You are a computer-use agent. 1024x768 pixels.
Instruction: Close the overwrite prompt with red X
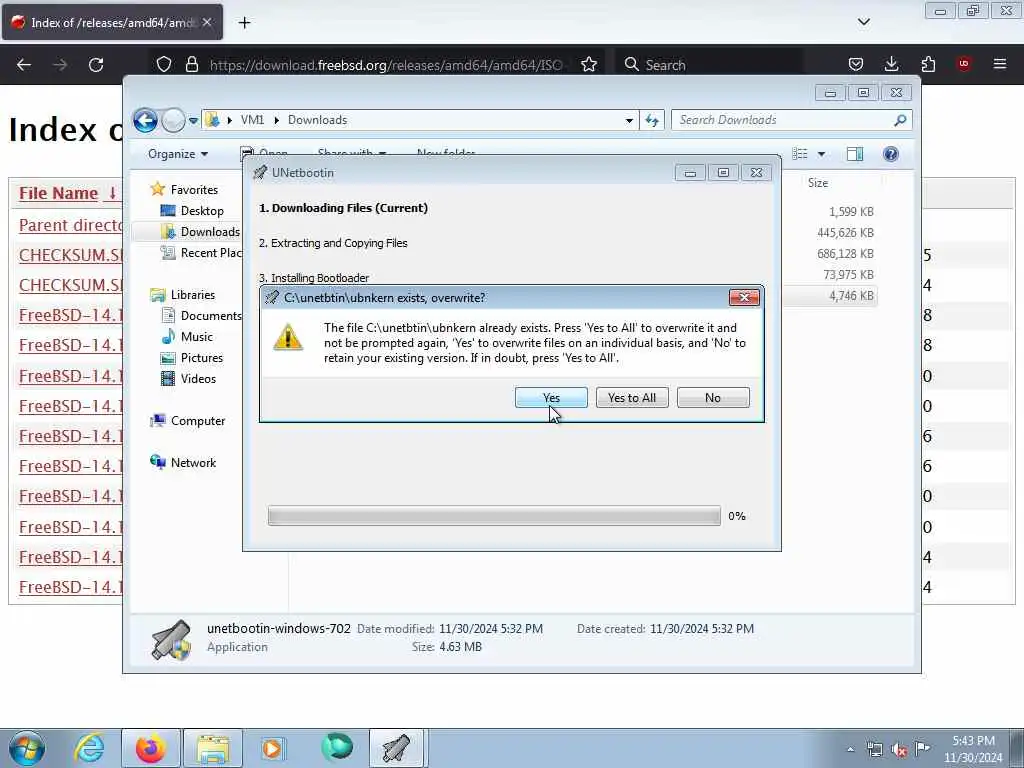(x=744, y=298)
